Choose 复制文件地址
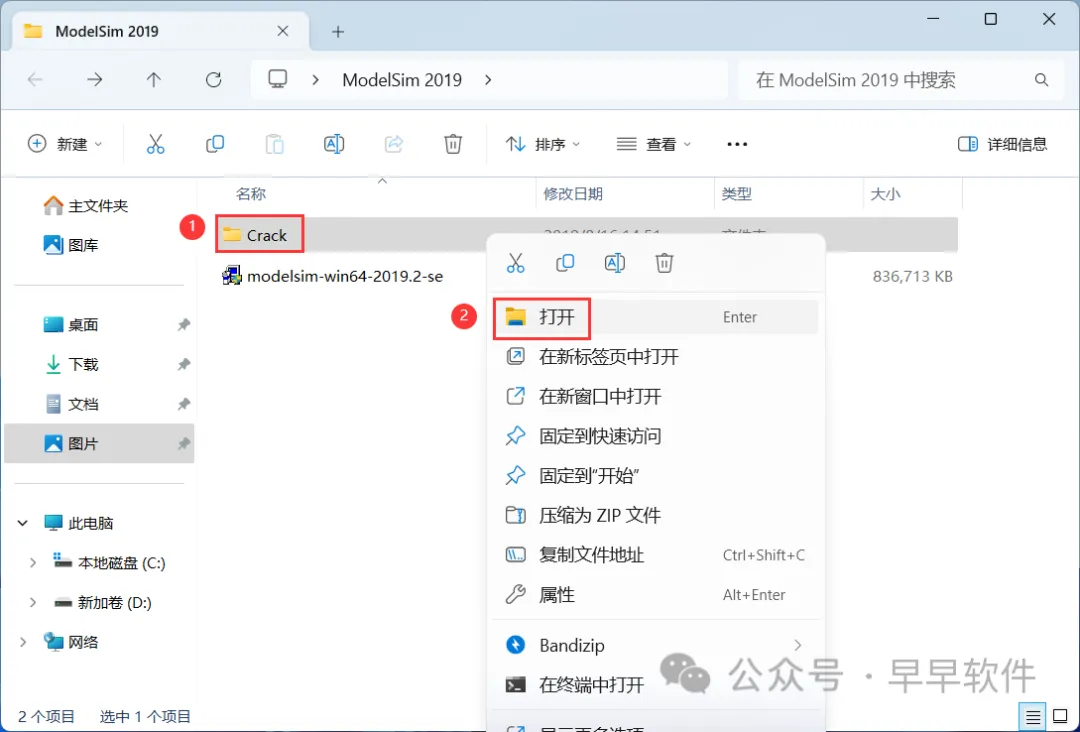Image resolution: width=1080 pixels, height=732 pixels. click(x=655, y=555)
